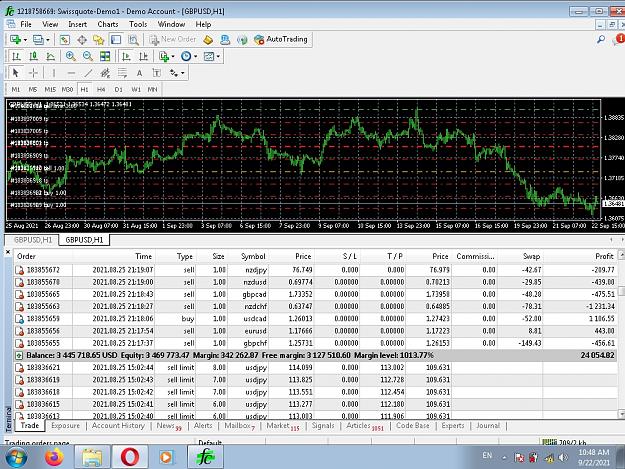The height and width of the screenshot is (469, 625).
Task: Select the crosshair tool
Action: (x=33, y=73)
